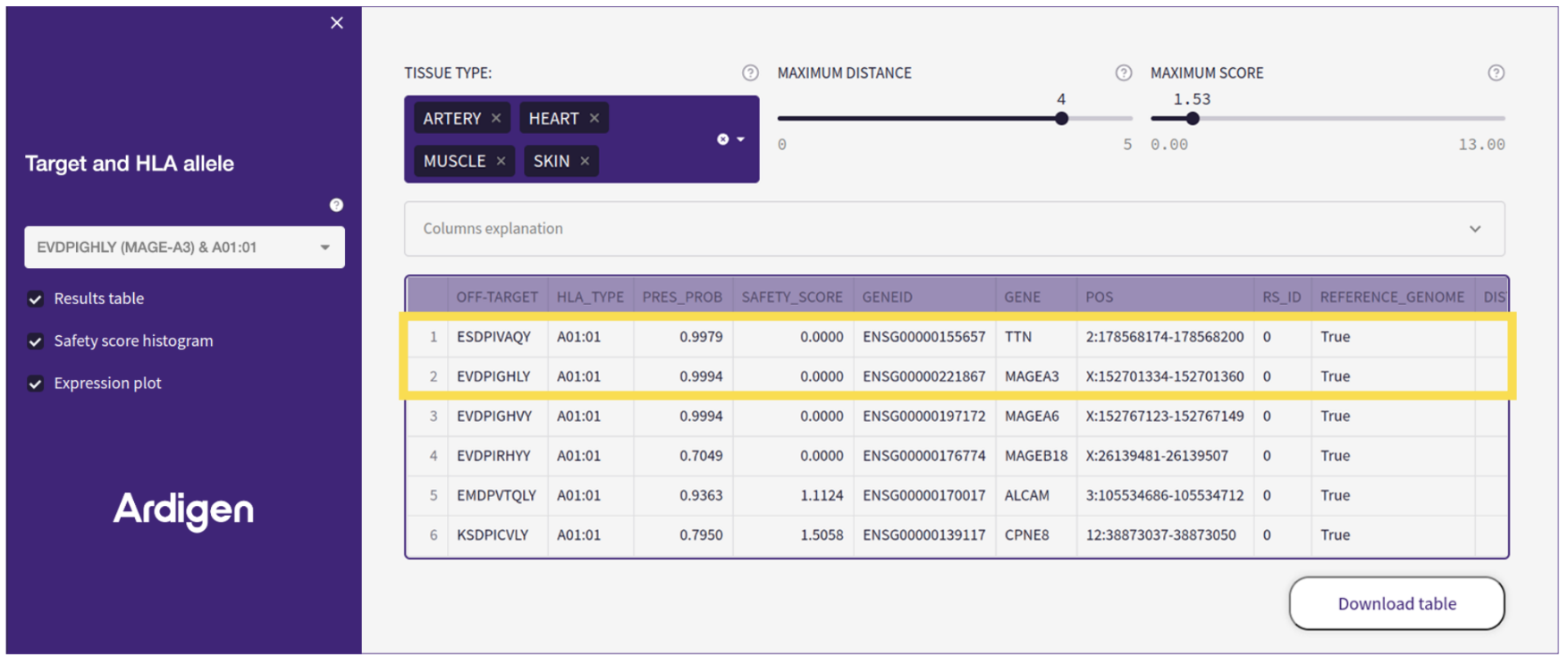Select ESDPIVAQY off-target cell
Viewport: 1568px width, 657px height.
[x=497, y=337]
